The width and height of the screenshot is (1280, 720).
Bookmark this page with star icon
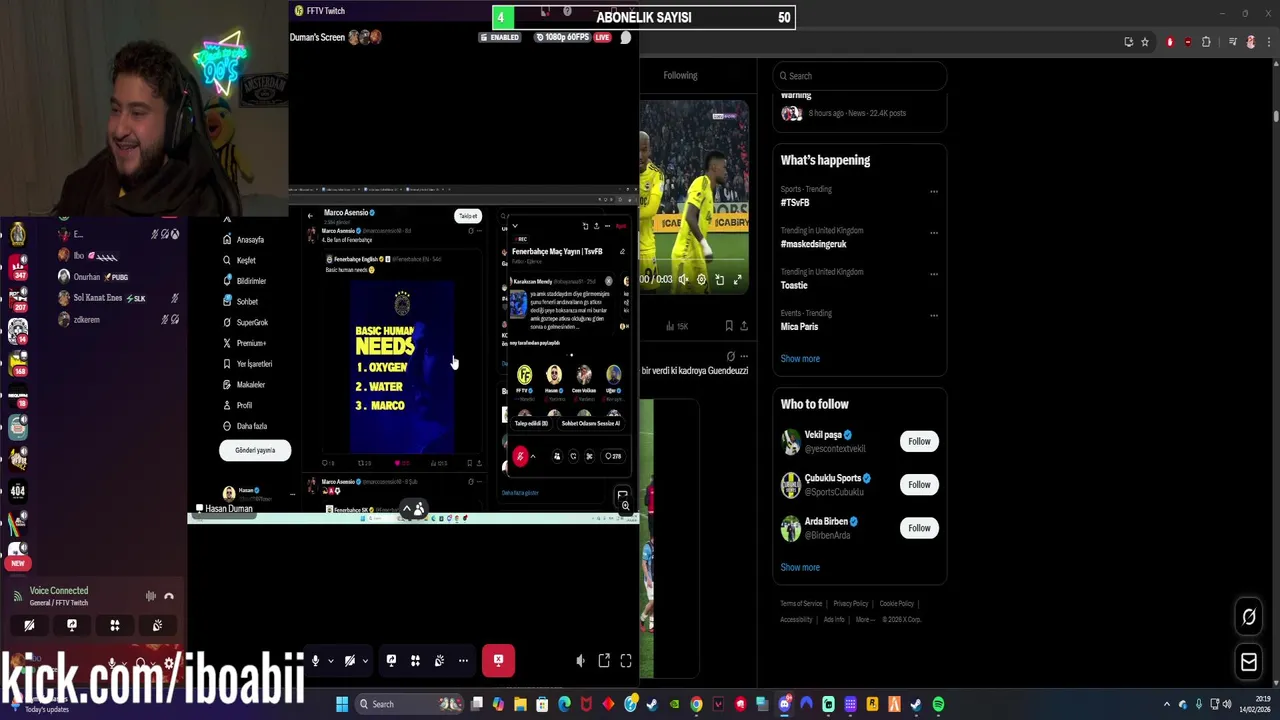(x=1145, y=42)
